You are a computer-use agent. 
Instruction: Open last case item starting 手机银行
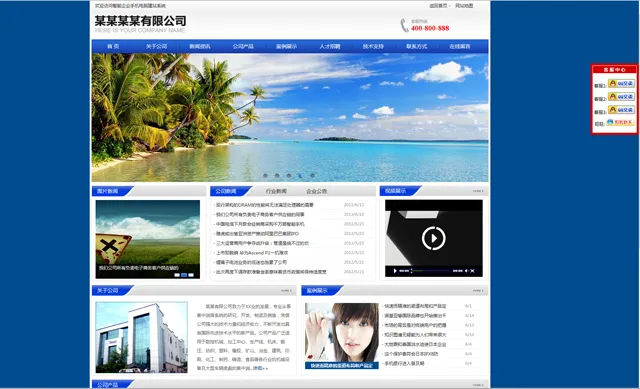404,363
